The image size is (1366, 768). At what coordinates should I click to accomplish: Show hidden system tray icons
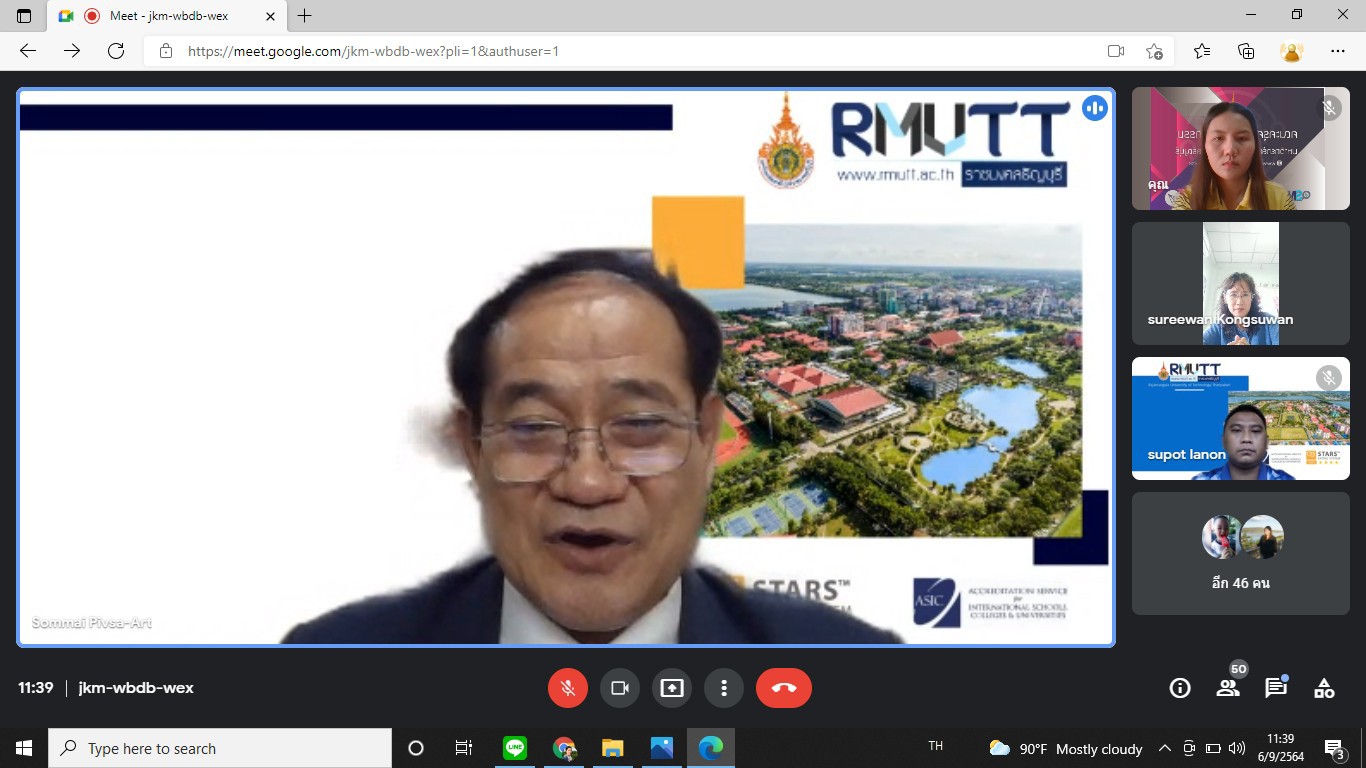pyautogui.click(x=1165, y=748)
